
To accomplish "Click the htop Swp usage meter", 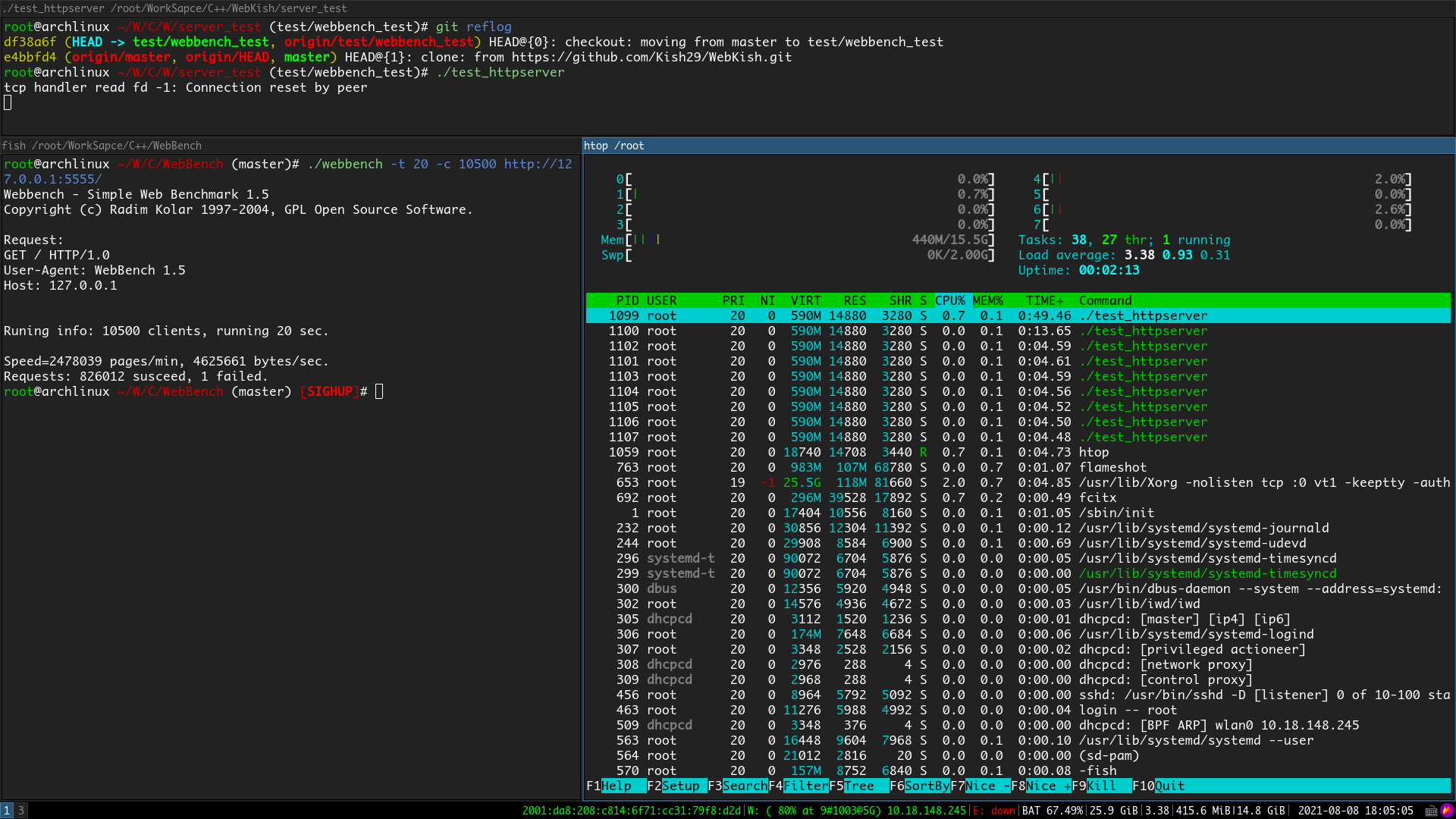I will click(798, 255).
